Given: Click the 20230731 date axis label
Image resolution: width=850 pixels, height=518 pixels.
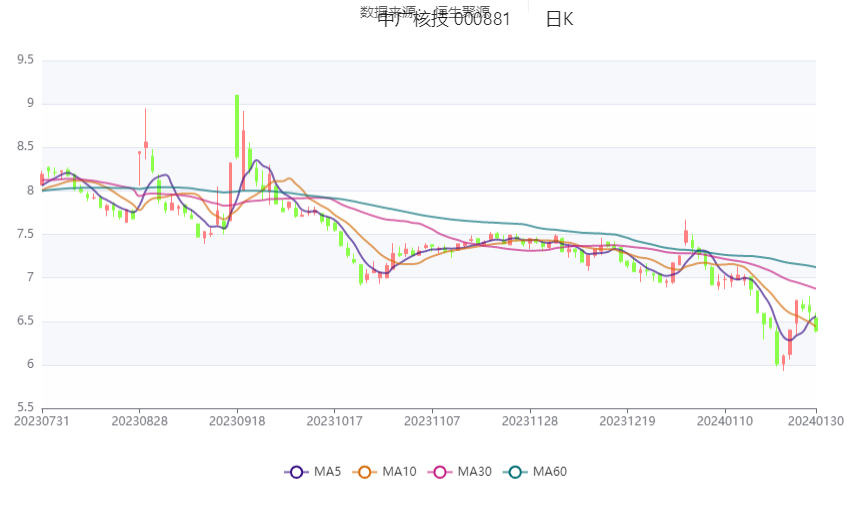Looking at the screenshot, I should 42,421.
